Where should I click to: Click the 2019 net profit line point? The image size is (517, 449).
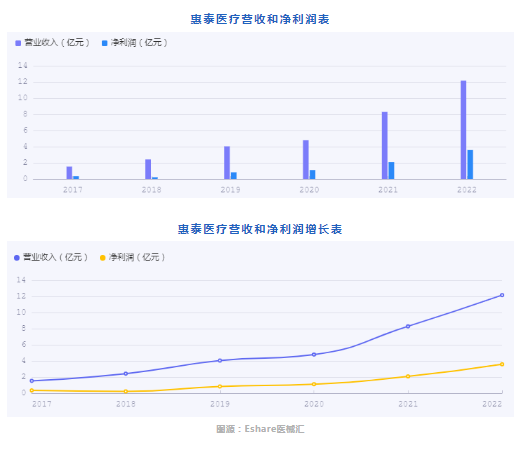click(x=220, y=386)
